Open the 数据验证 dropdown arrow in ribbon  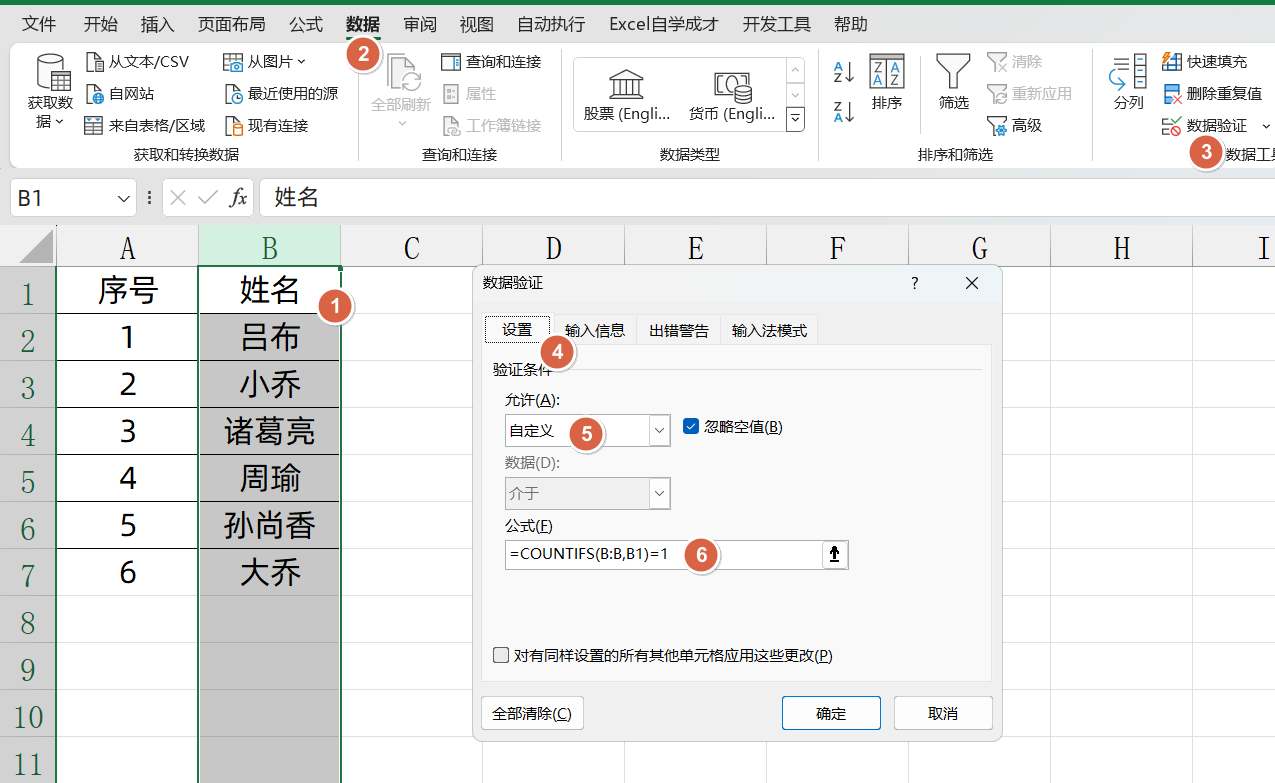[1266, 126]
